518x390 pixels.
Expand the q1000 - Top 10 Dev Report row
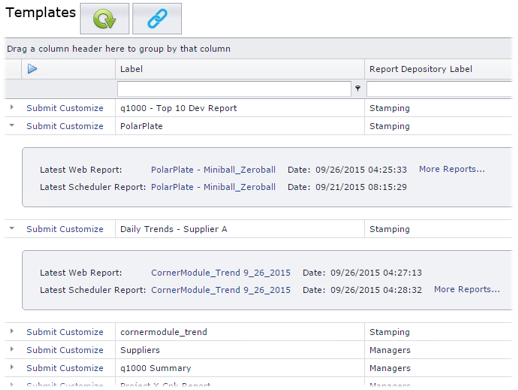tap(12, 107)
